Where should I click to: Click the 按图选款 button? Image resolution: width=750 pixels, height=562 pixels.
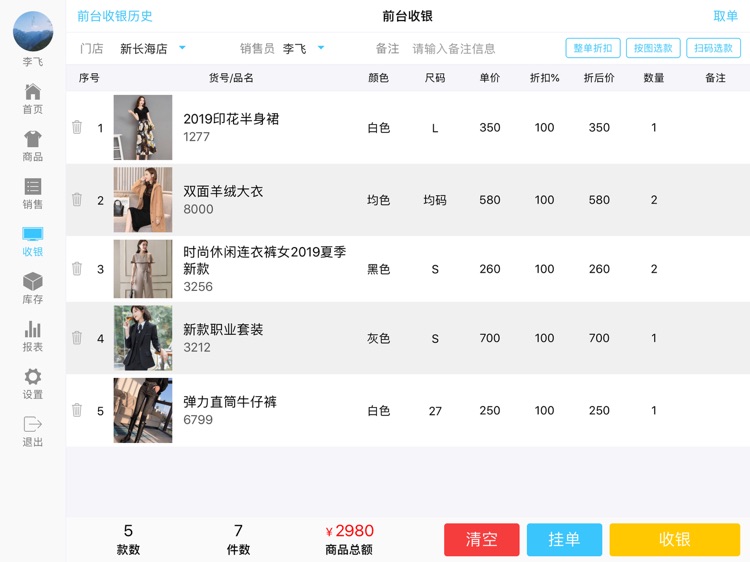[653, 48]
